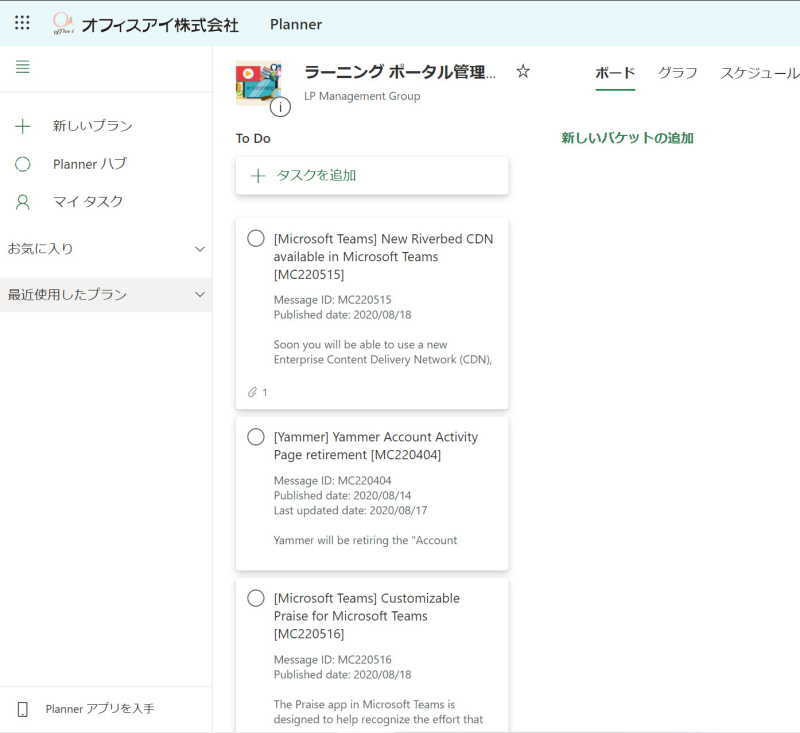Open plan info via the i icon
This screenshot has width=800, height=733.
[280, 107]
